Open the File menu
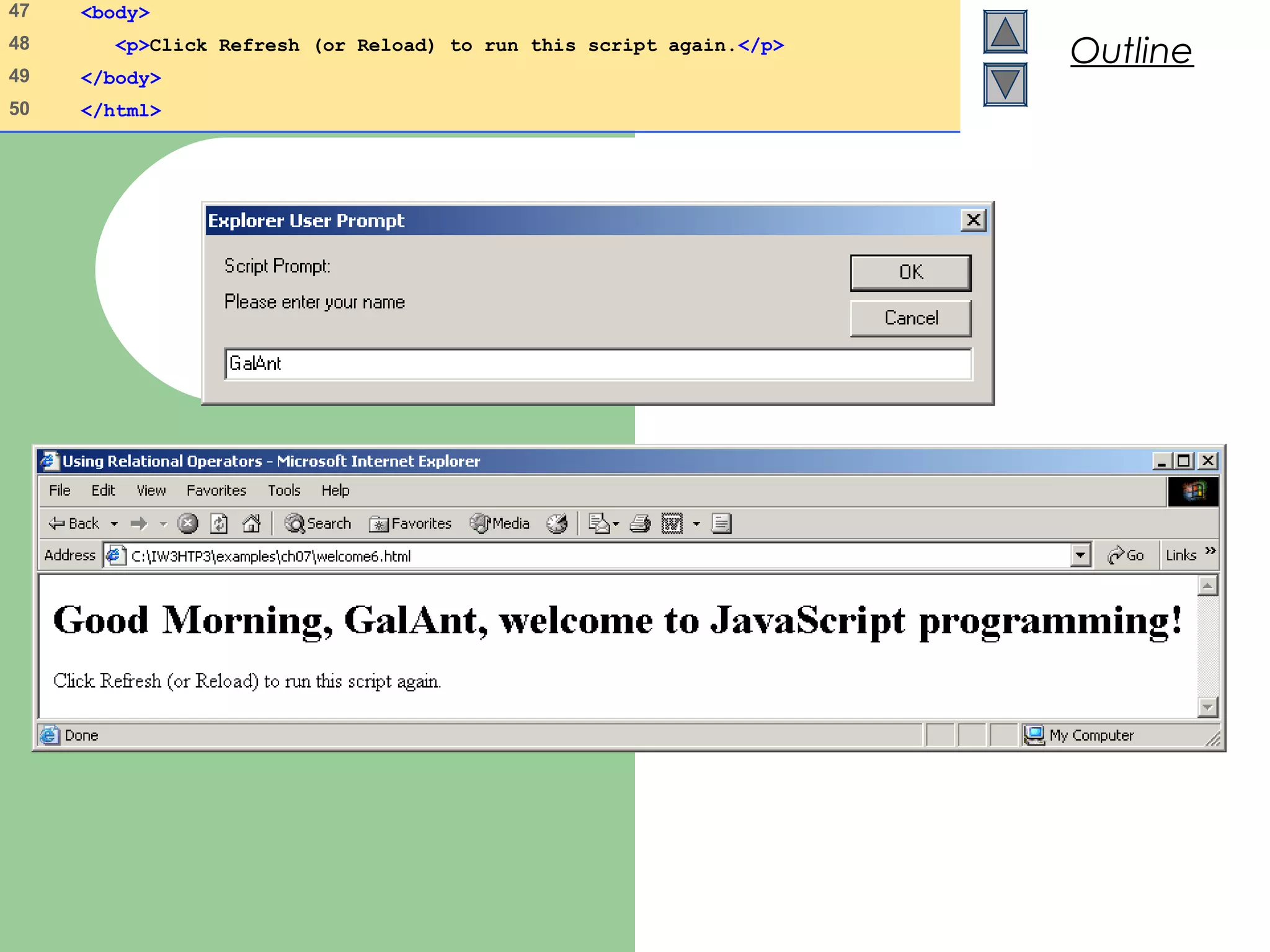Image resolution: width=1270 pixels, height=952 pixels. click(60, 490)
